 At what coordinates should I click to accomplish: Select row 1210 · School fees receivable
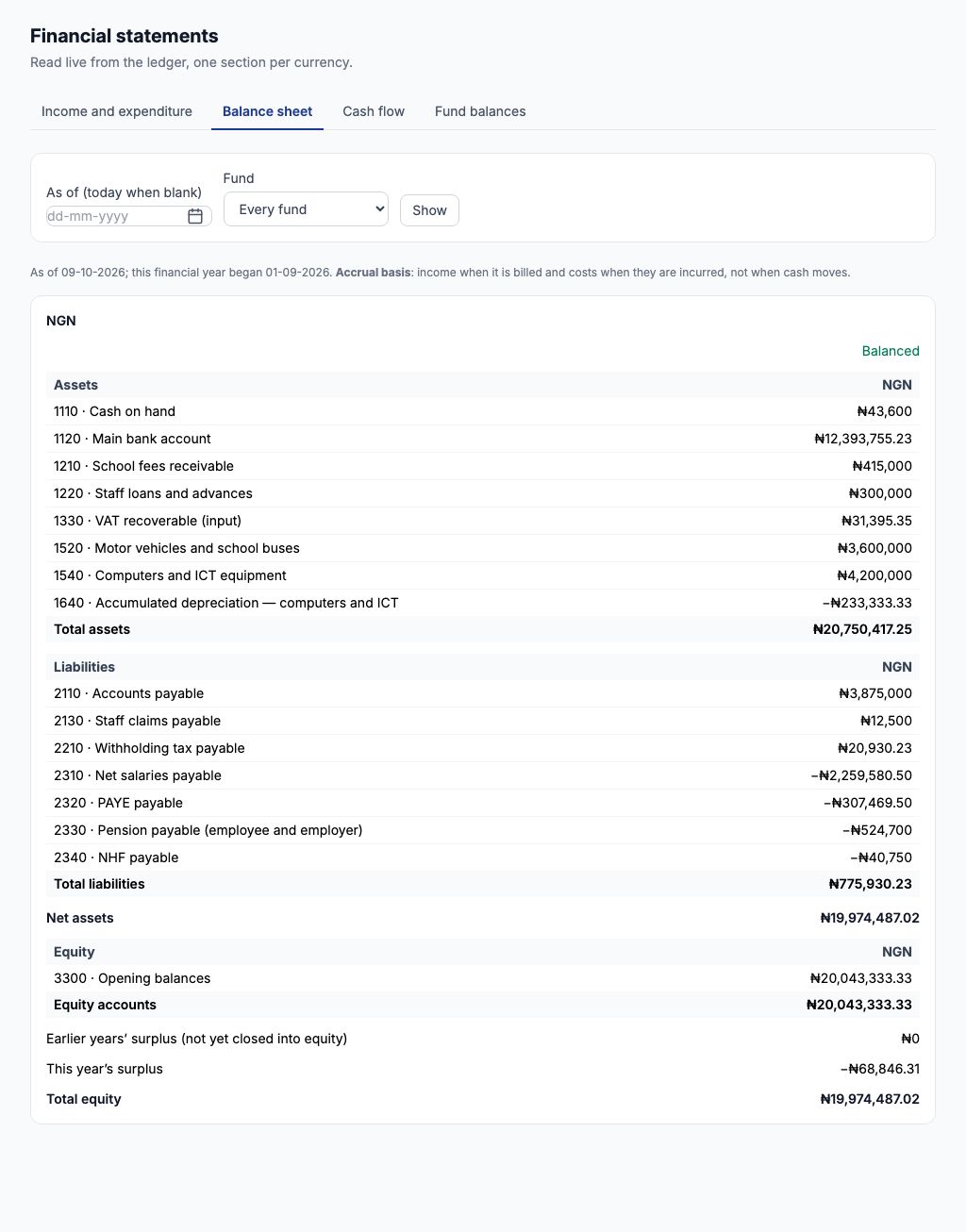[x=483, y=466]
